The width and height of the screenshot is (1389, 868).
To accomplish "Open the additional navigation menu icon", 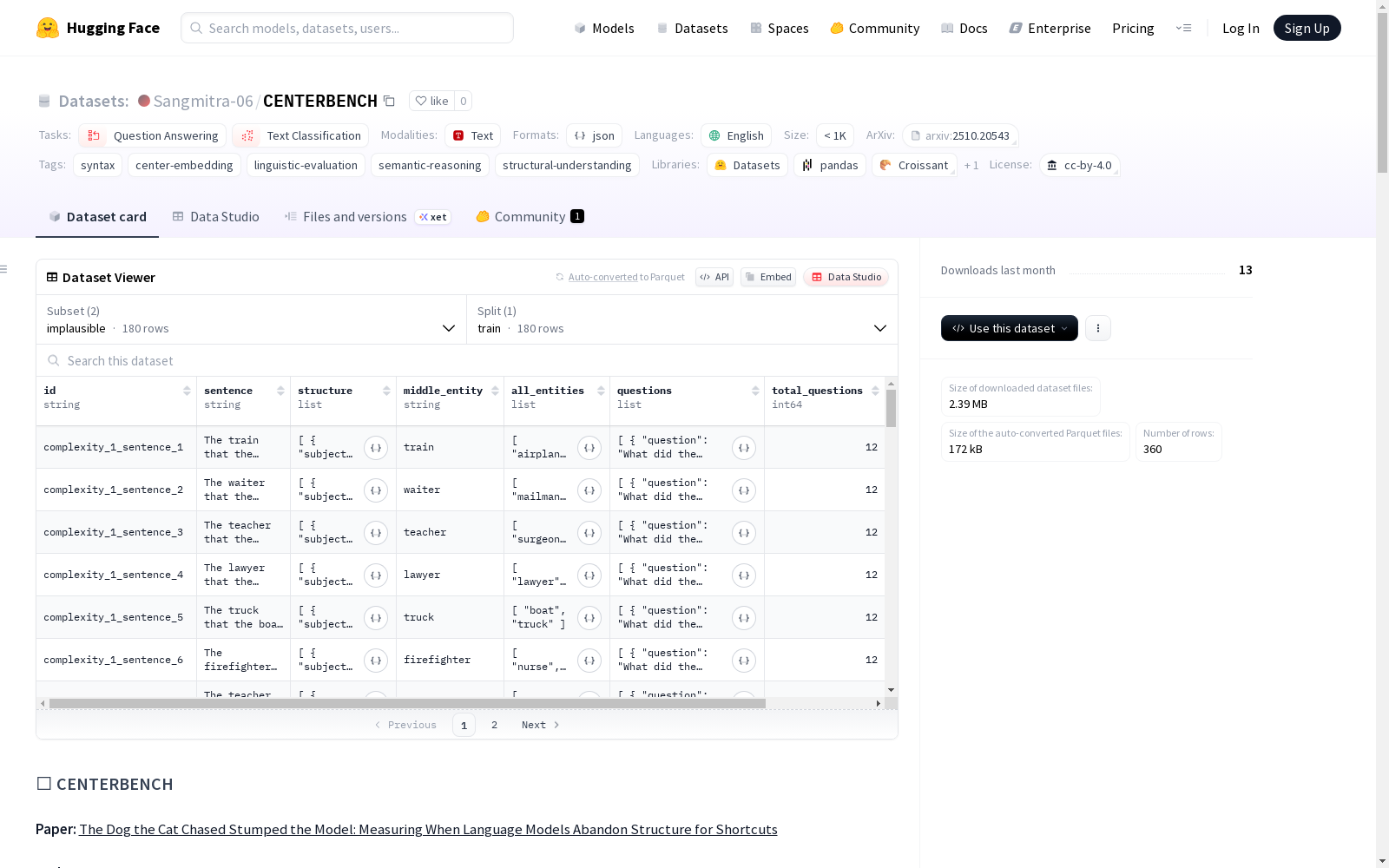I will 1183,28.
